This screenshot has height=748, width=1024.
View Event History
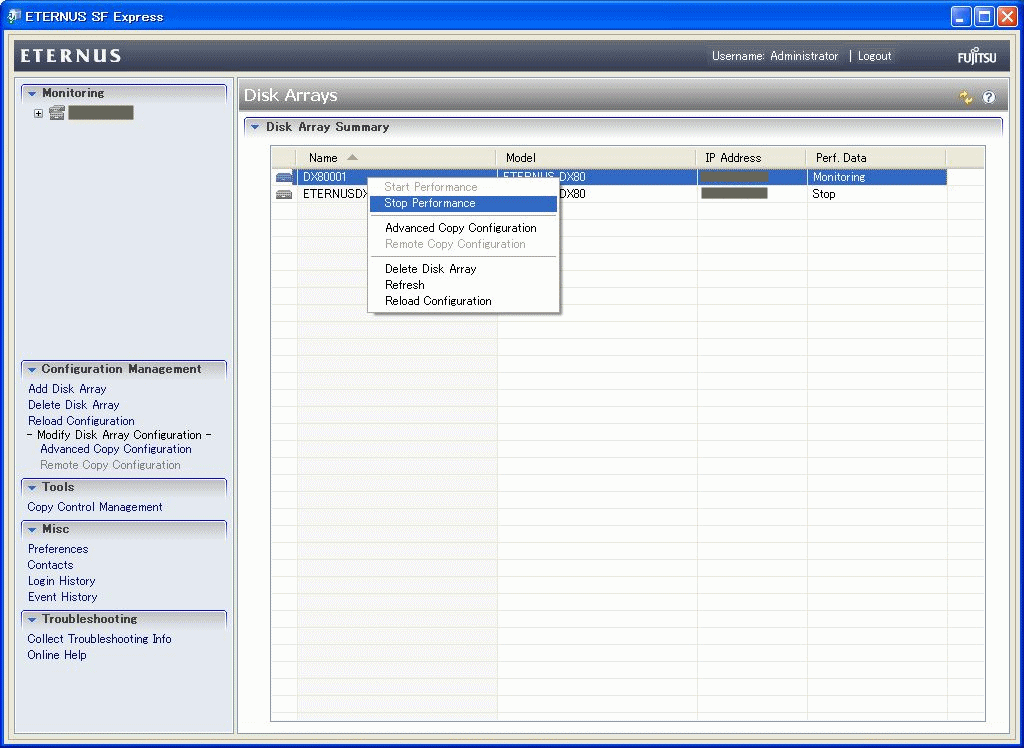tap(62, 597)
